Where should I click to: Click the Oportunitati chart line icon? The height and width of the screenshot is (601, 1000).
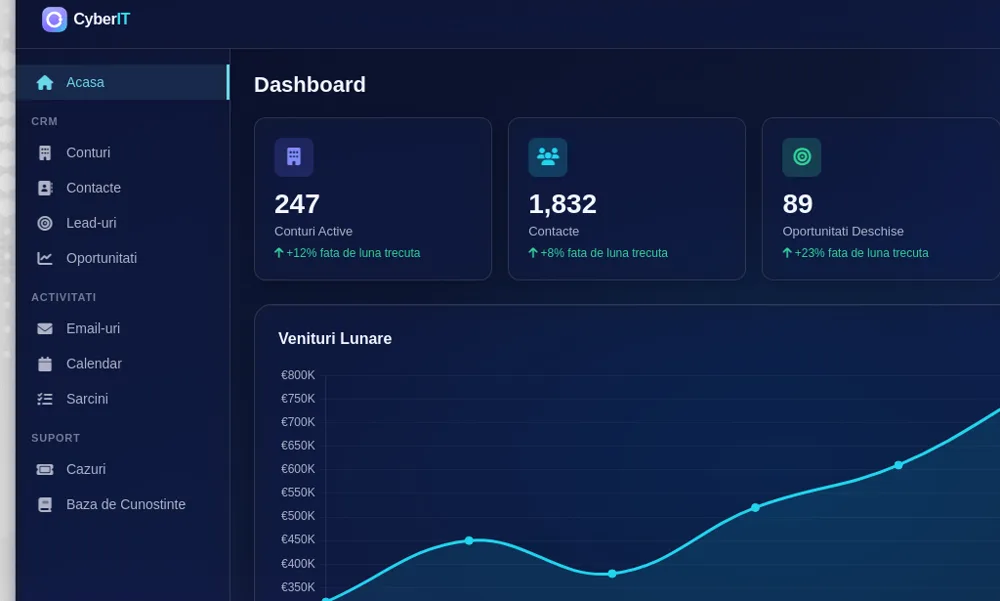point(45,258)
